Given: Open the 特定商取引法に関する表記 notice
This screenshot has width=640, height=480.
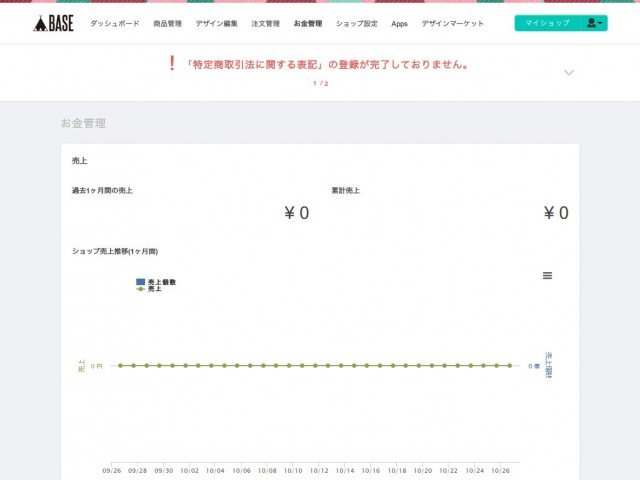Looking at the screenshot, I should coord(327,64).
